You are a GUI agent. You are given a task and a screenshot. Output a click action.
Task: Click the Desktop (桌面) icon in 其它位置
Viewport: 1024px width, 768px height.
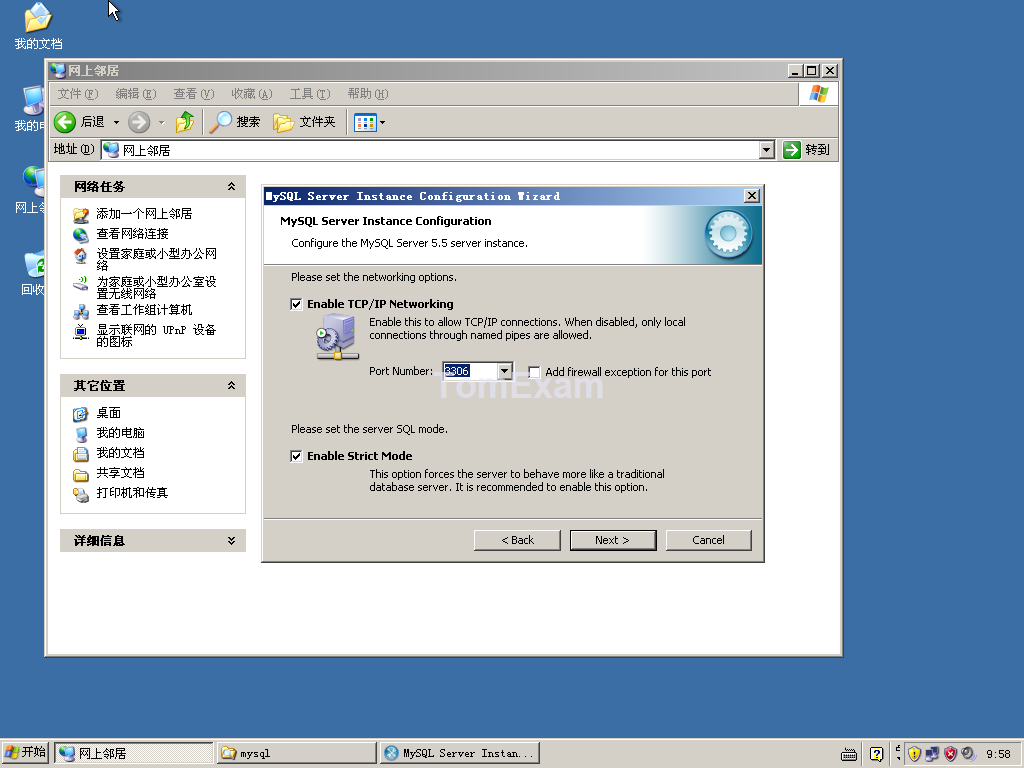pyautogui.click(x=80, y=414)
